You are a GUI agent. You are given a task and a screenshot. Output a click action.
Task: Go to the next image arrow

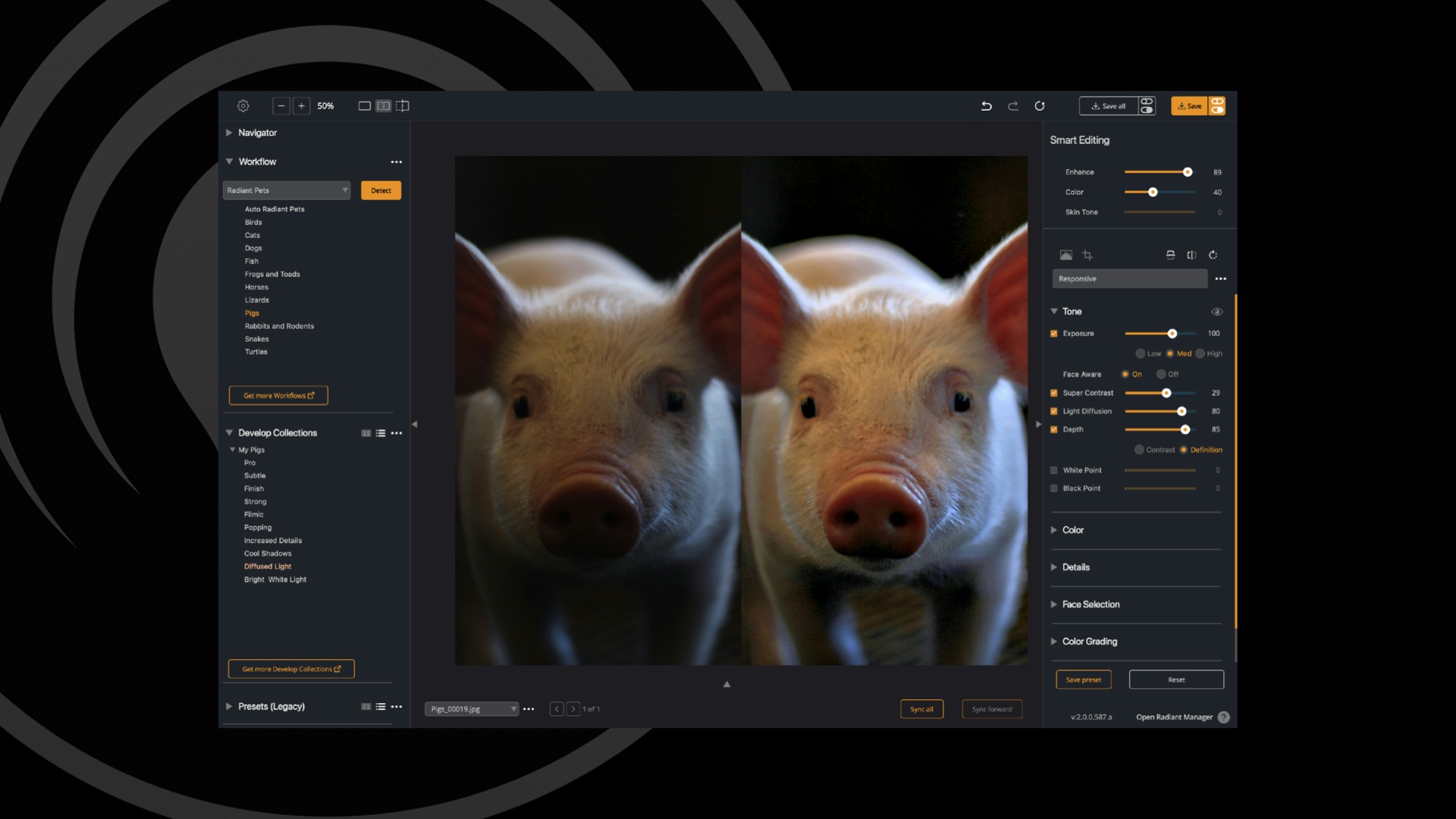coord(573,709)
